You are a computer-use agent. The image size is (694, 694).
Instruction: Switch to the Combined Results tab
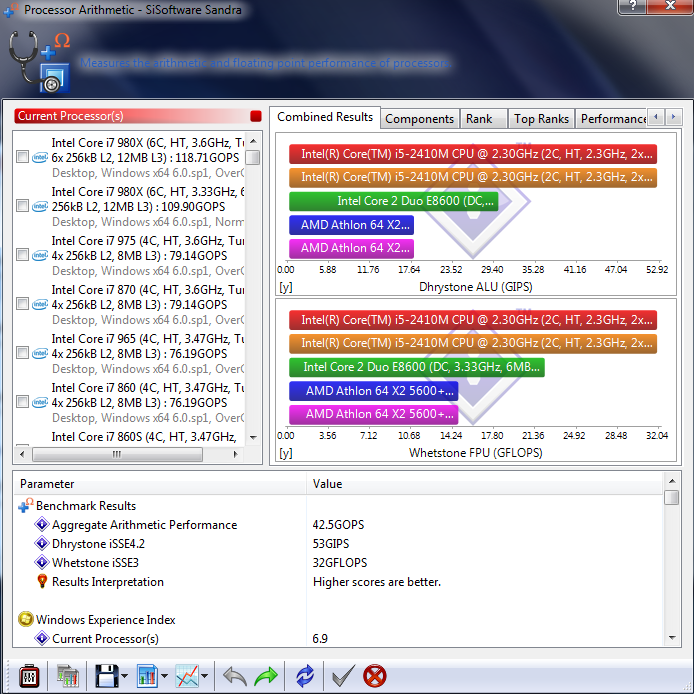pyautogui.click(x=325, y=117)
